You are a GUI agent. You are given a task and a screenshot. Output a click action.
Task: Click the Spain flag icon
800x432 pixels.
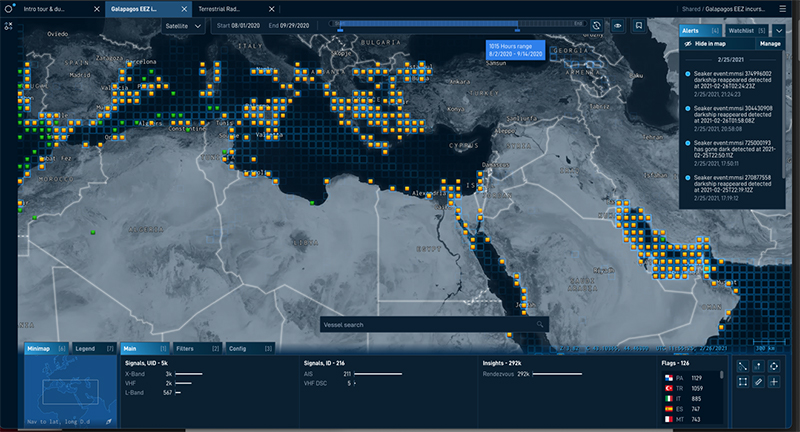click(x=668, y=409)
